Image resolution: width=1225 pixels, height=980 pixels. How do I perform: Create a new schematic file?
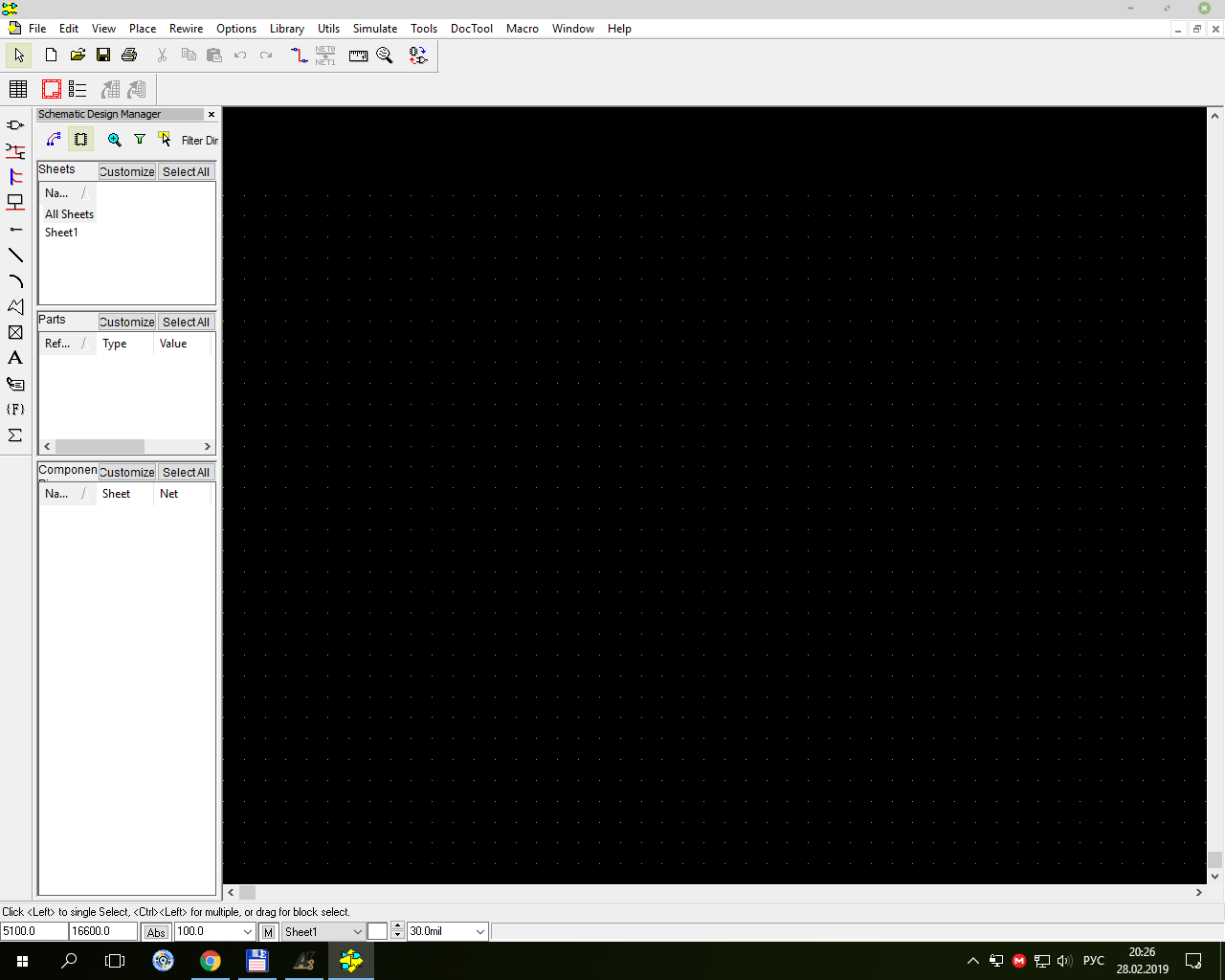click(52, 56)
